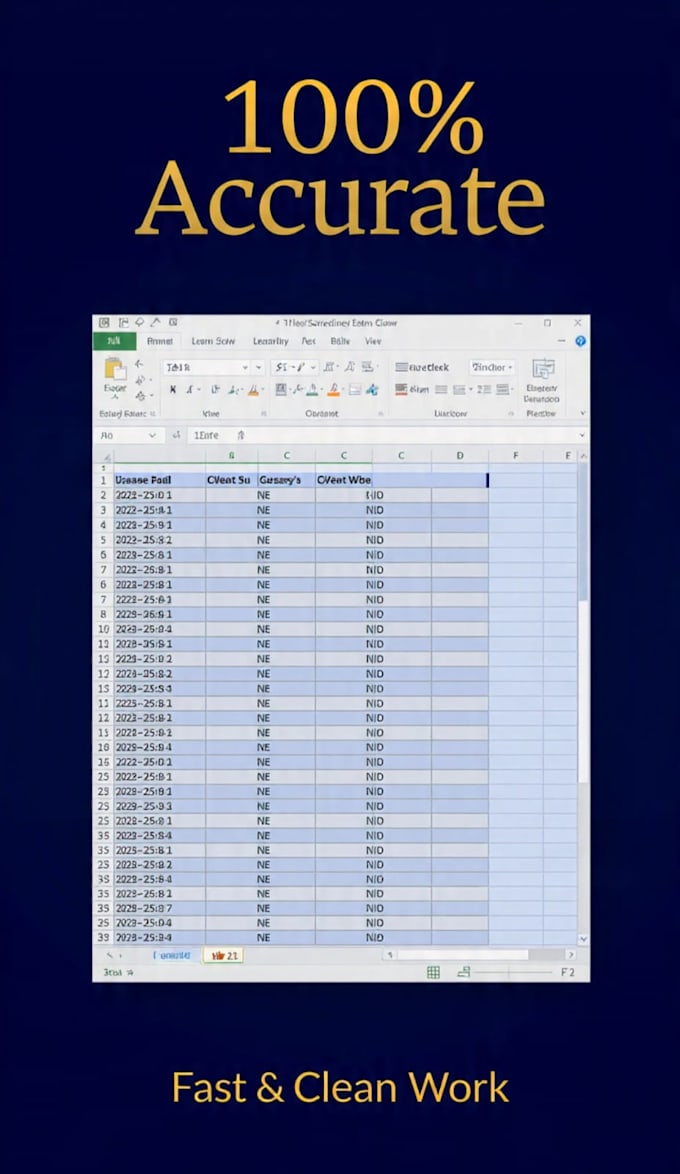Toggle Bold formatting in the ribbon
This screenshot has height=1174, width=680.
[x=173, y=389]
